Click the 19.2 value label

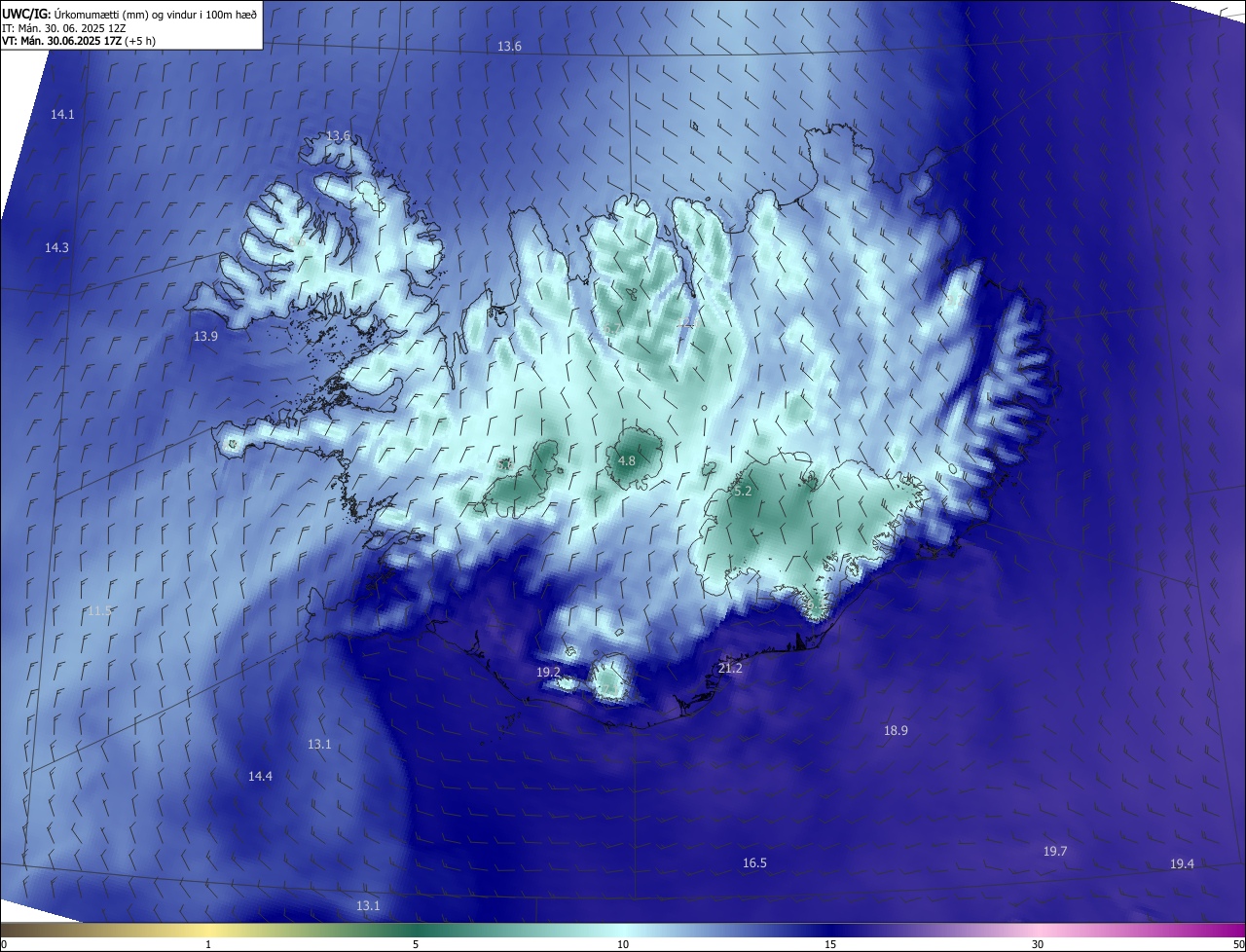click(x=548, y=672)
